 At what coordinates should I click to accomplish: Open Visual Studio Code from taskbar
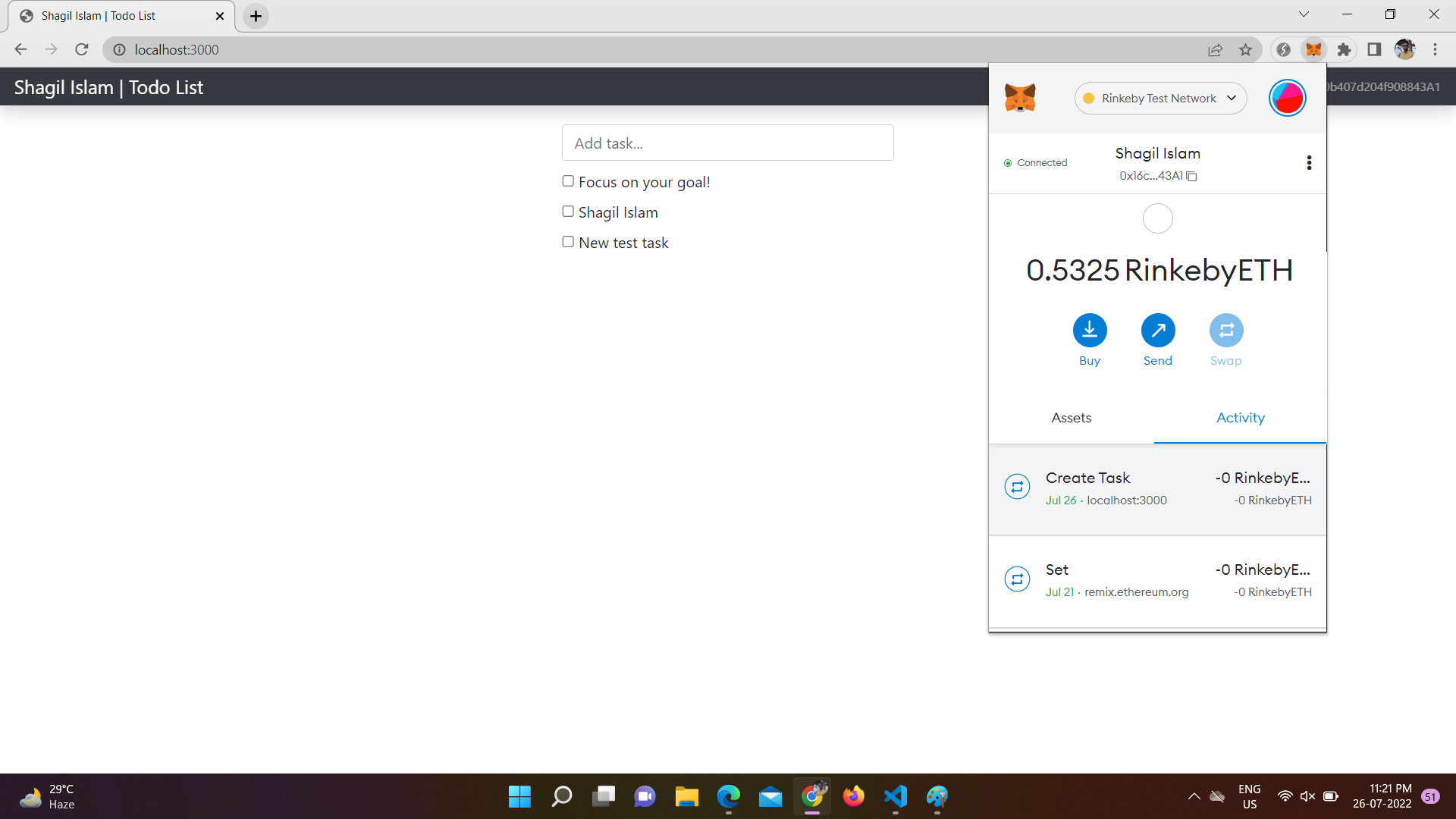[896, 796]
